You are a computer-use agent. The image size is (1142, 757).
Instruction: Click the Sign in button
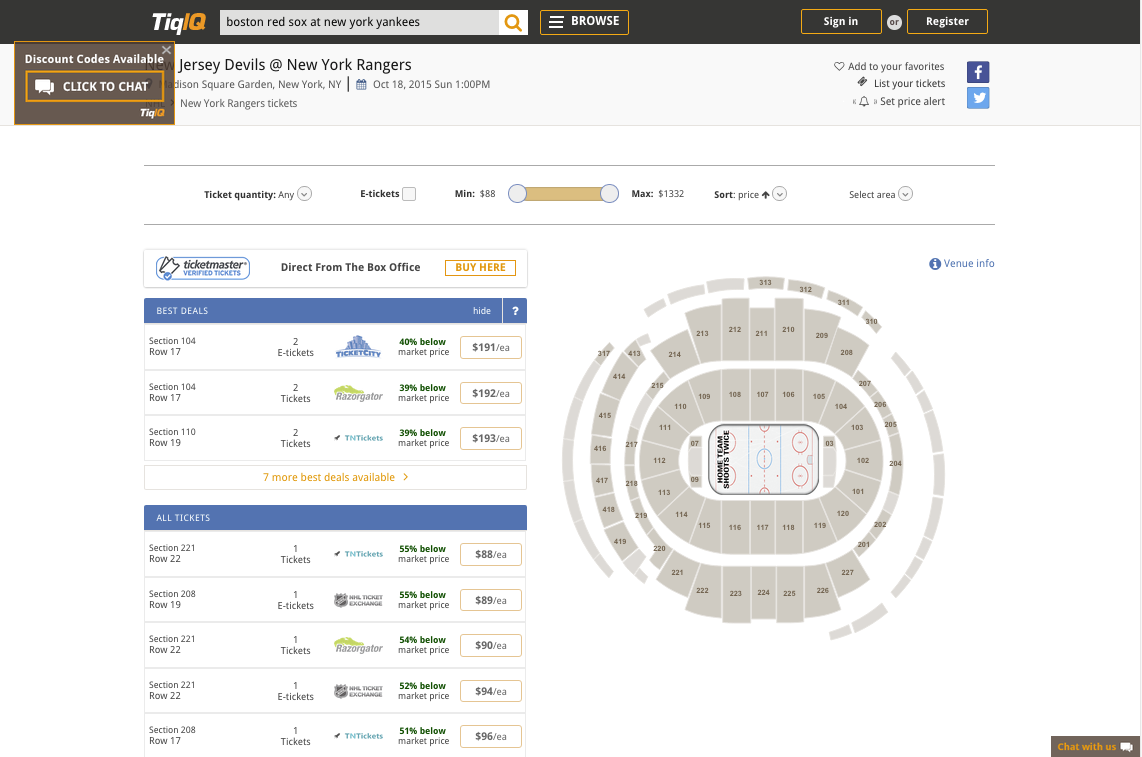pyautogui.click(x=840, y=22)
